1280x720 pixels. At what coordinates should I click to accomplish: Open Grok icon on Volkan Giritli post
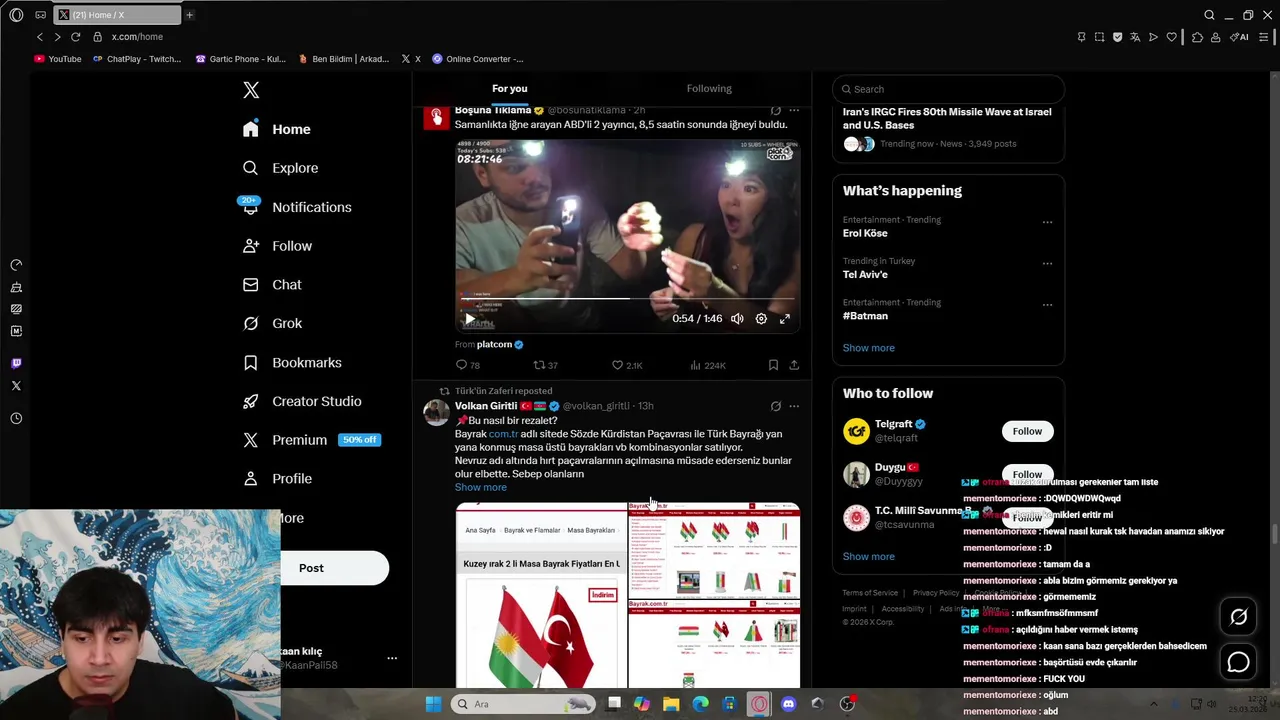(775, 406)
